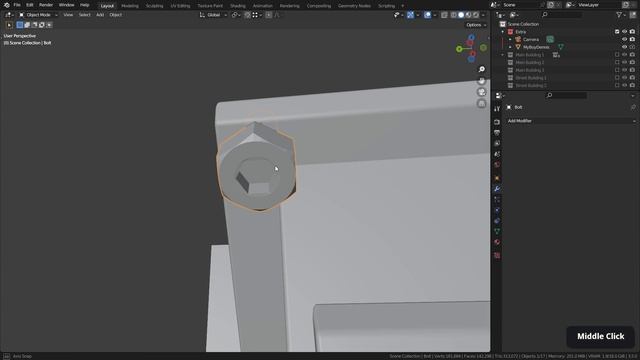Toggle X-ray view

pos(444,15)
